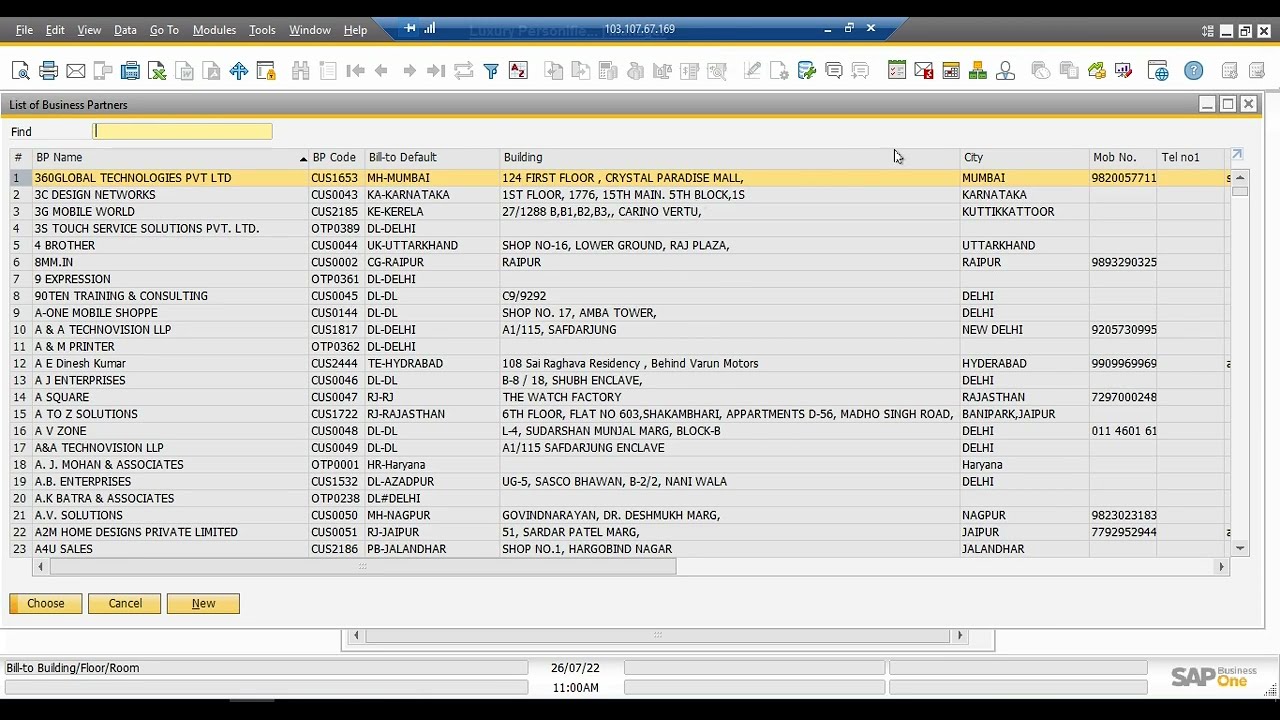Sort by BP Code column header

[334, 157]
